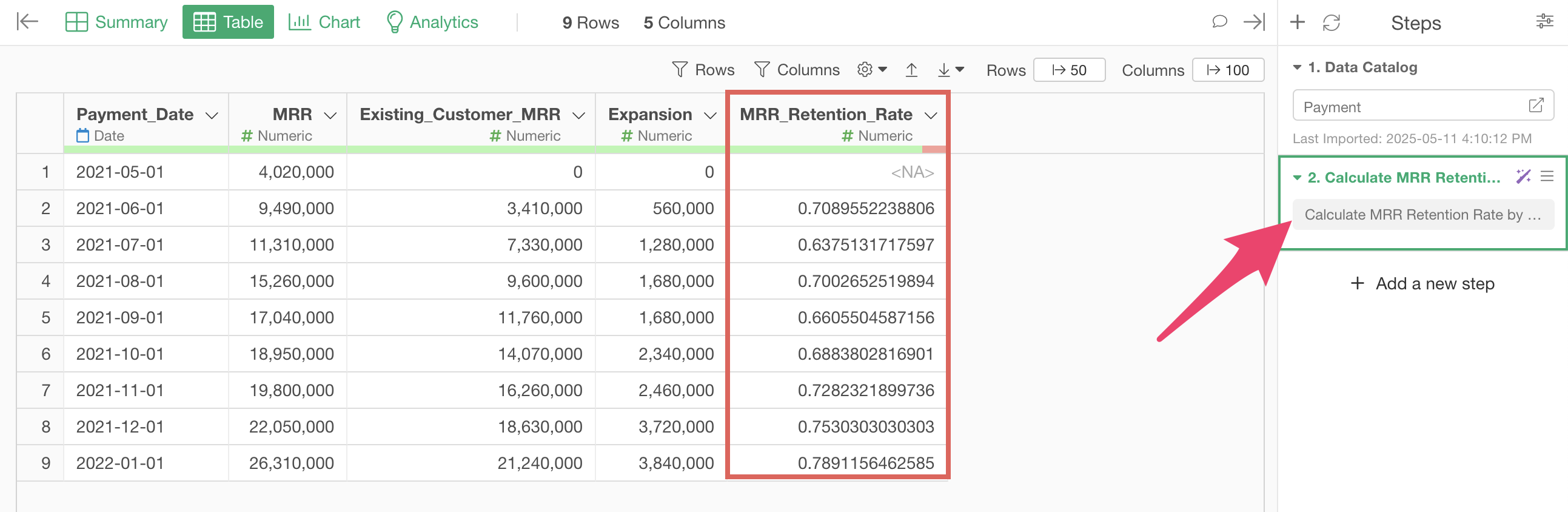Click the magic wand icon on step 2
Viewport: 1568px width, 512px height.
click(x=1523, y=177)
